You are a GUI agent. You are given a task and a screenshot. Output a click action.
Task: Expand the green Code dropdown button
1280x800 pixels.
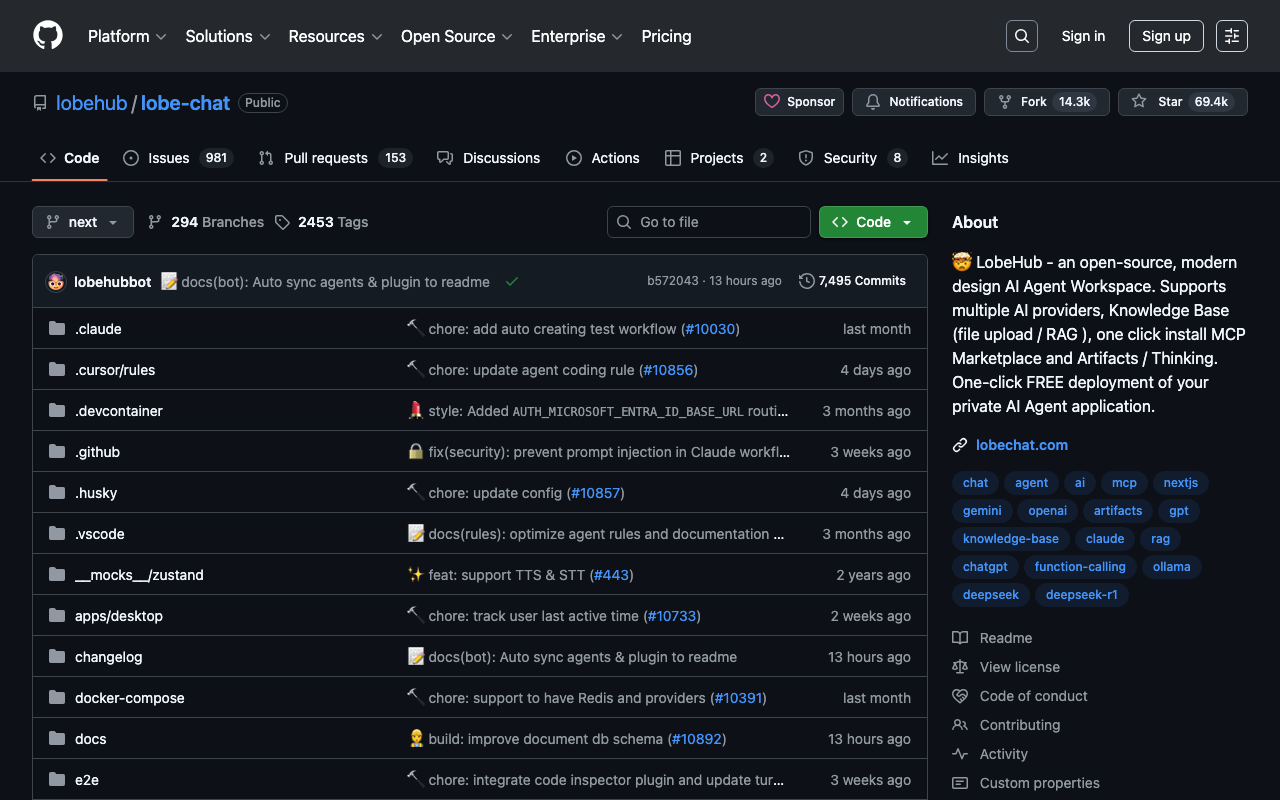pos(872,222)
